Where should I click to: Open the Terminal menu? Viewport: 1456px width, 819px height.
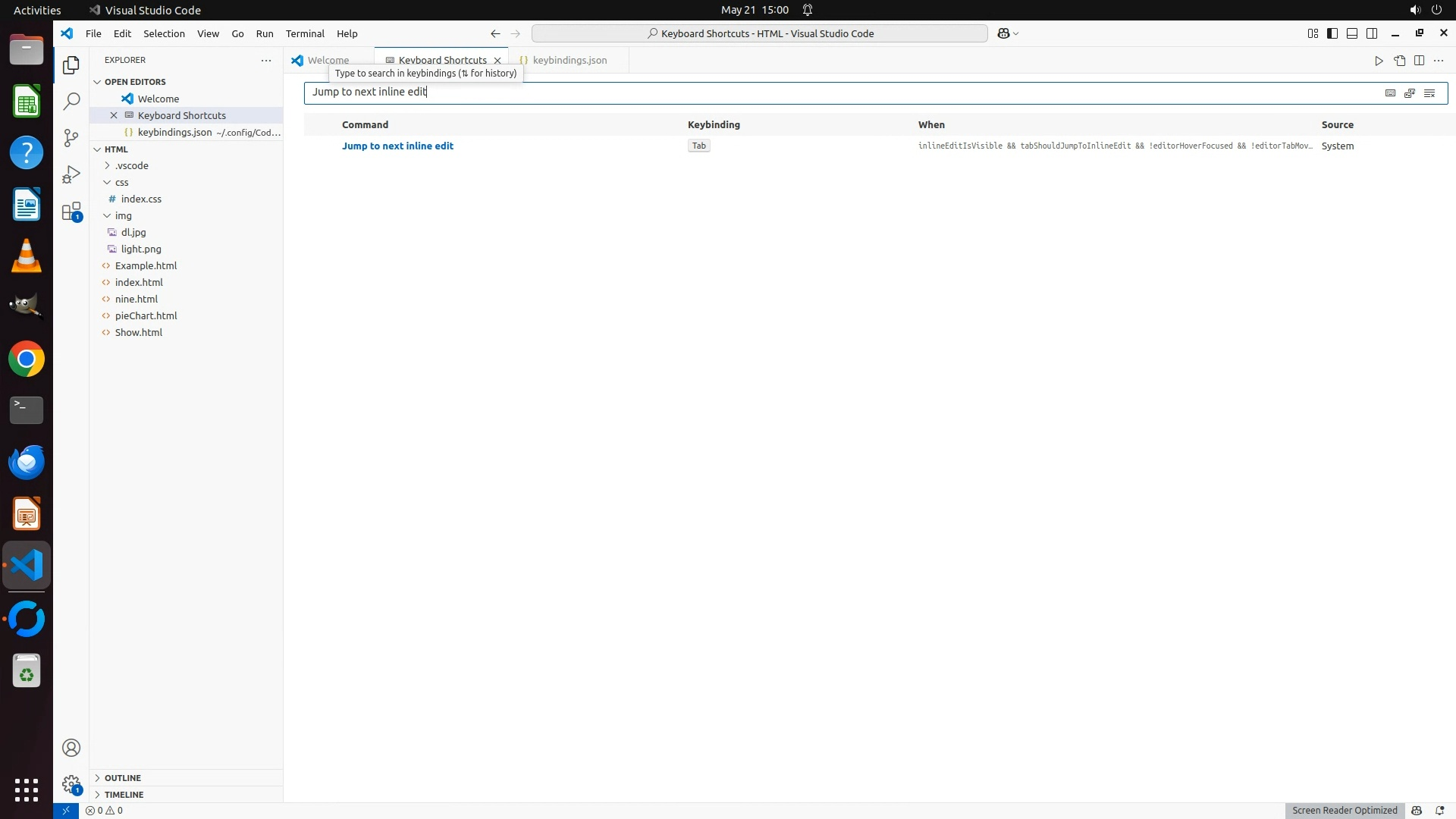(x=305, y=33)
